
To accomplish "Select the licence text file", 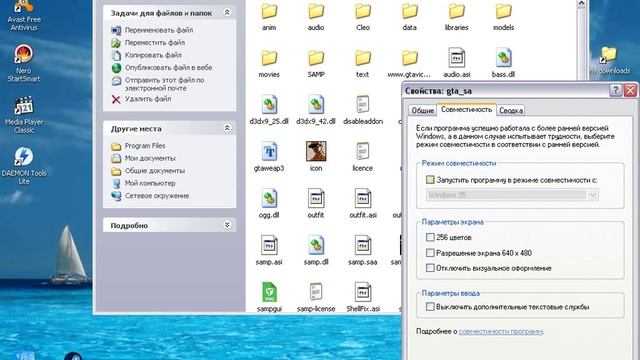I will pos(363,157).
